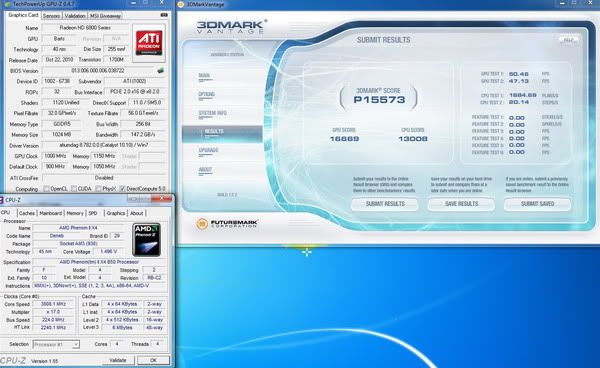The height and width of the screenshot is (368, 600).
Task: Click the Driver Version field
Action: point(104,145)
